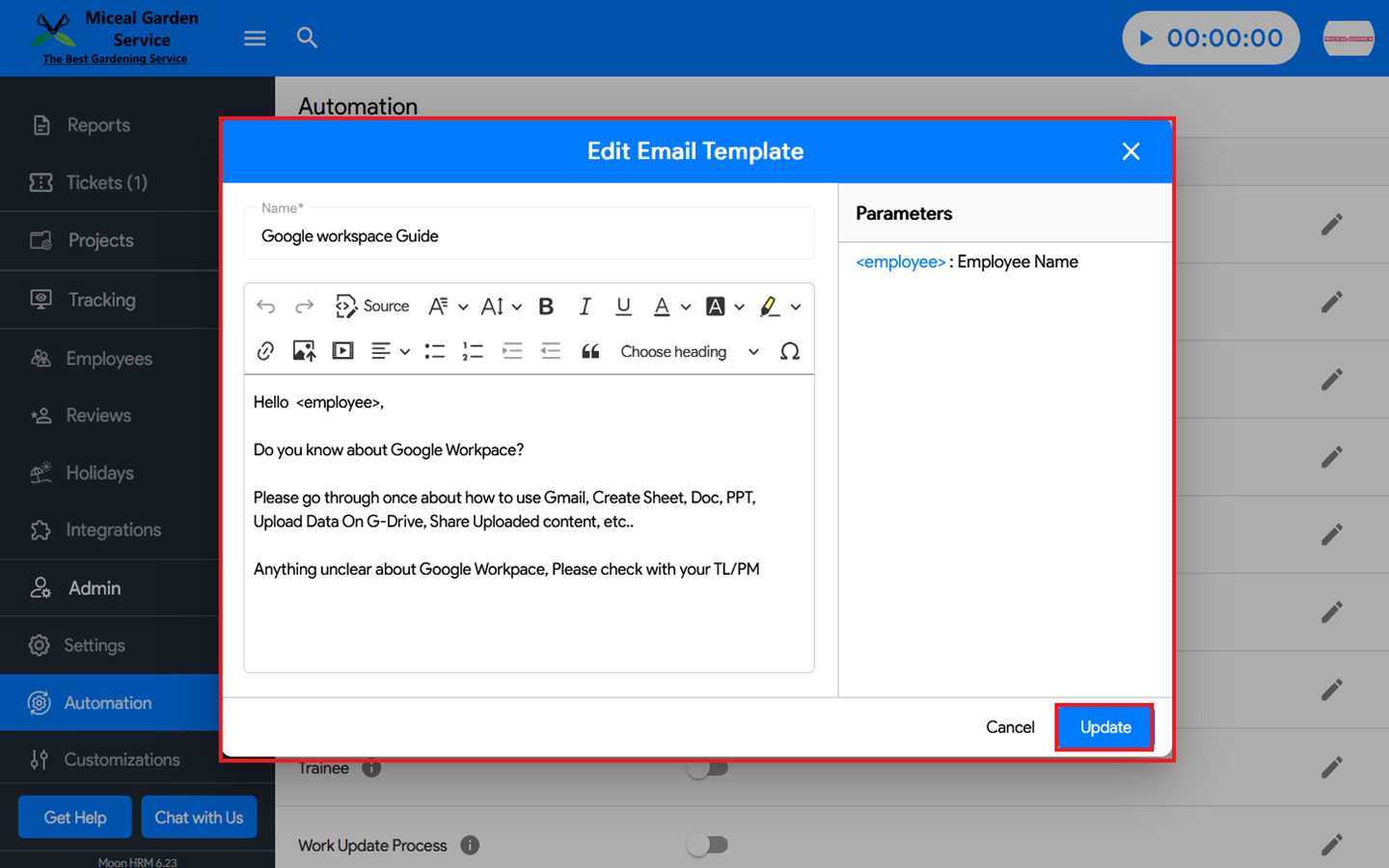This screenshot has width=1389, height=868.
Task: Go to Settings in sidebar menu
Action: pyautogui.click(x=95, y=645)
